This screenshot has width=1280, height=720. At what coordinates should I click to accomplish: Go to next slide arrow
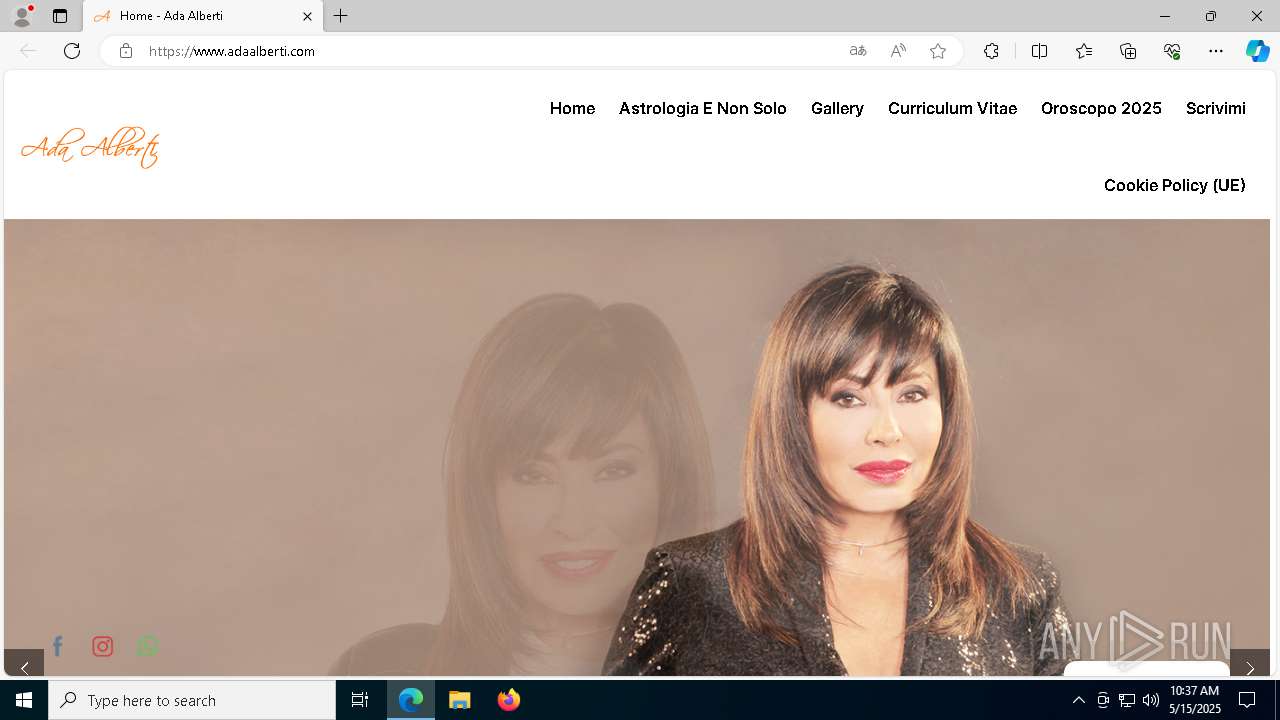click(x=1250, y=666)
